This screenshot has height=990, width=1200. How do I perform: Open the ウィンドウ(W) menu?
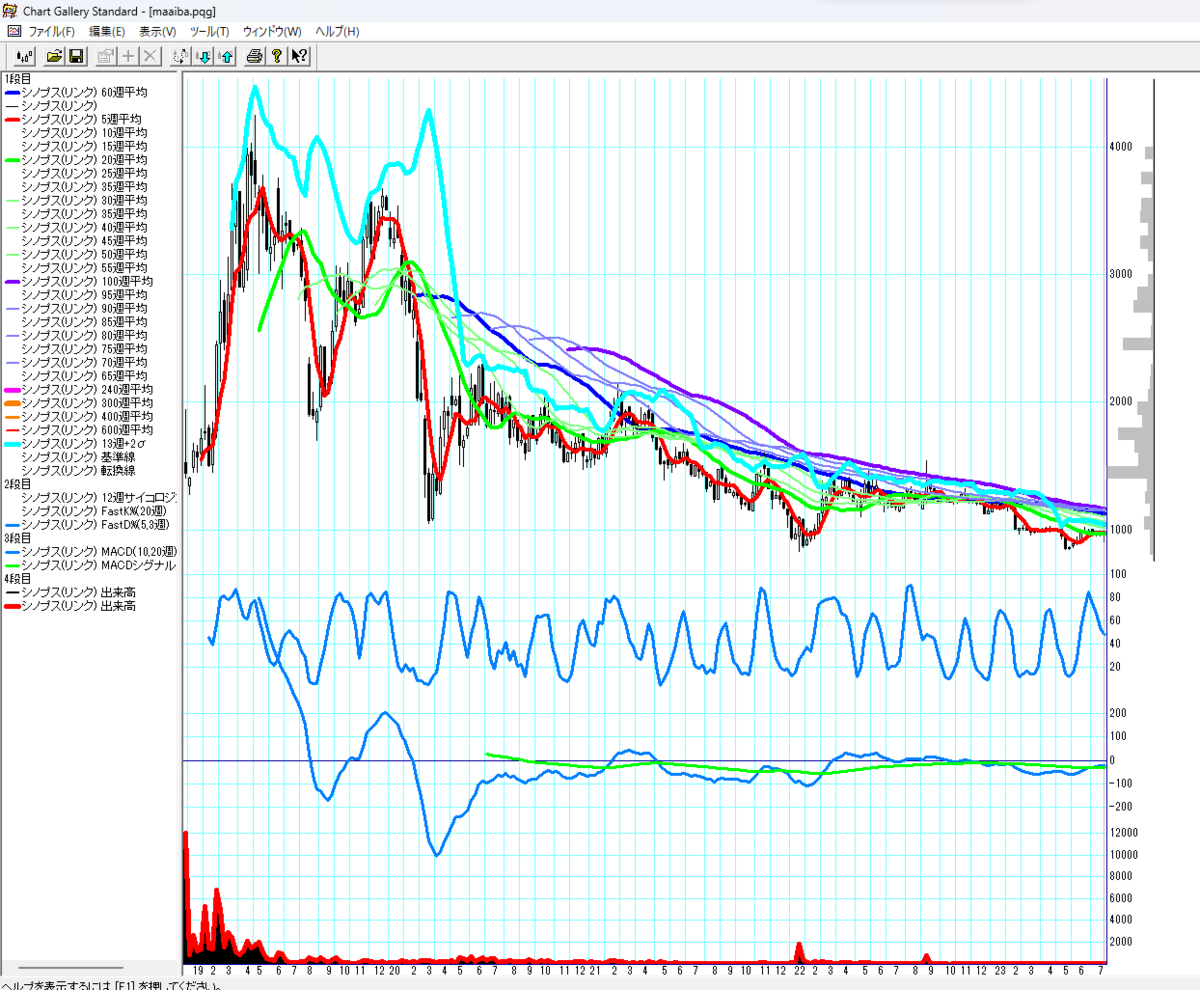point(272,31)
